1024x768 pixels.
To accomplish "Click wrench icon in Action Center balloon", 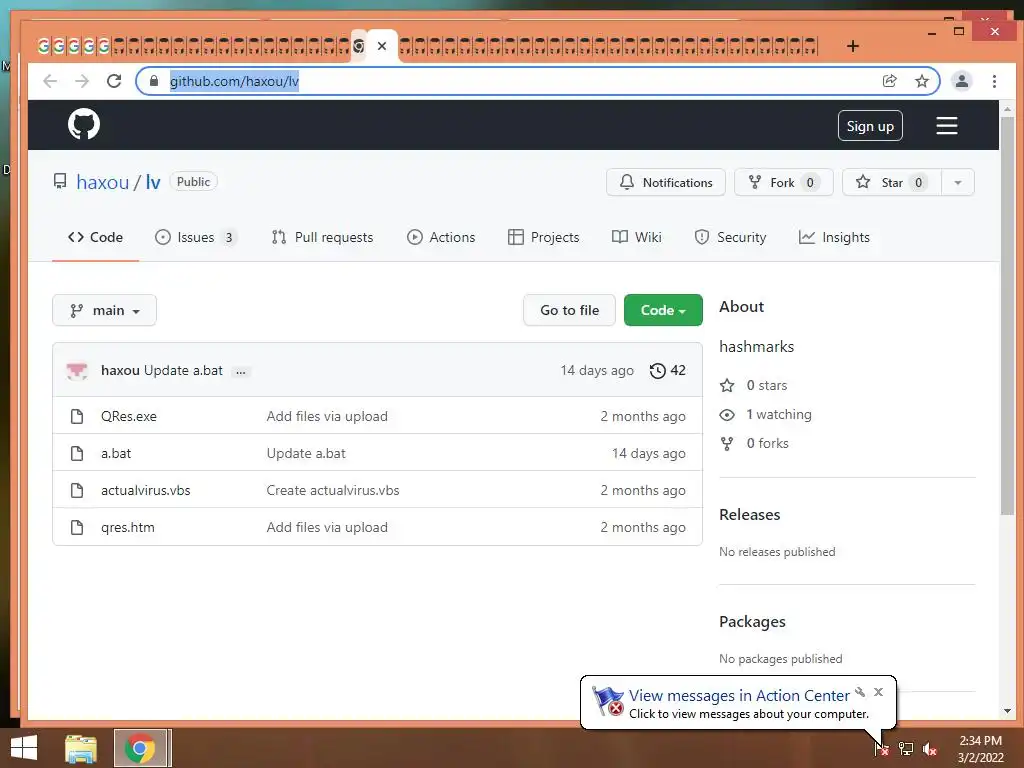I will pyautogui.click(x=860, y=692).
